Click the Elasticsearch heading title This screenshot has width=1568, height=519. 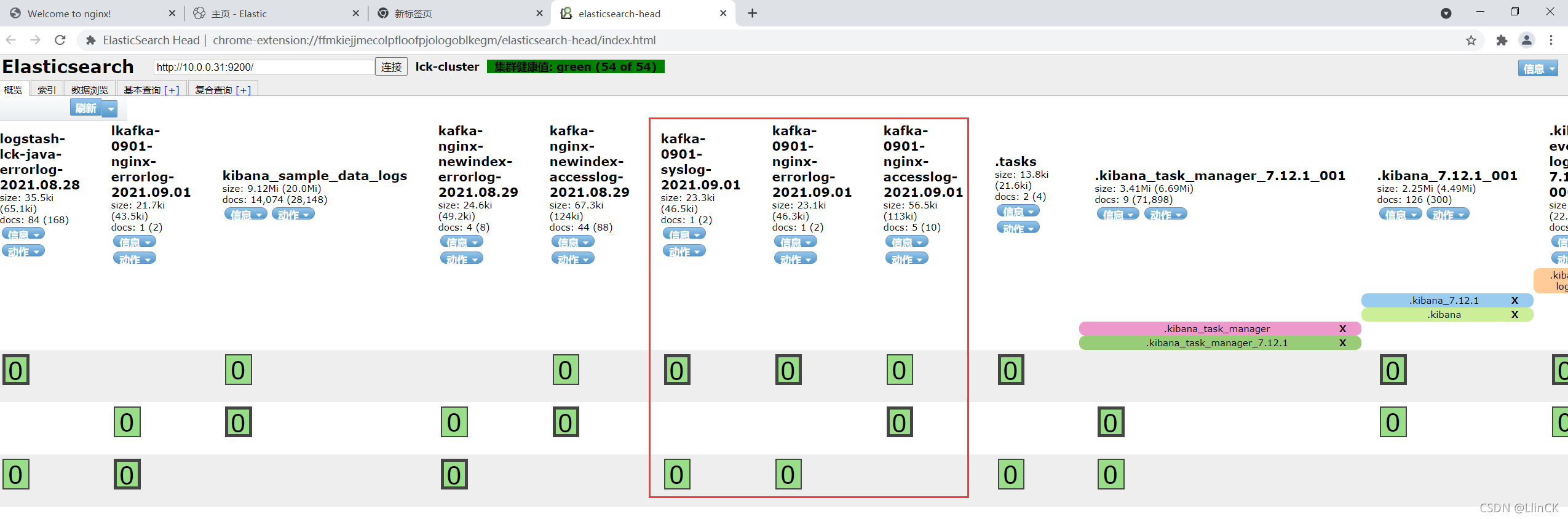tap(68, 66)
